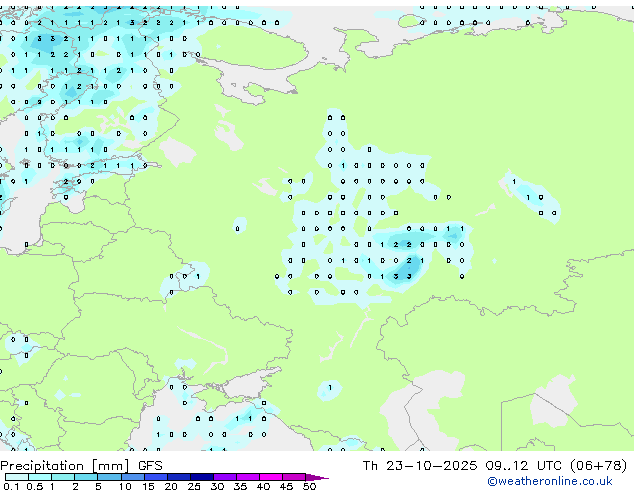This screenshot has width=634, height=490.
Task: Click the legend value "30"
Action: pos(218,486)
